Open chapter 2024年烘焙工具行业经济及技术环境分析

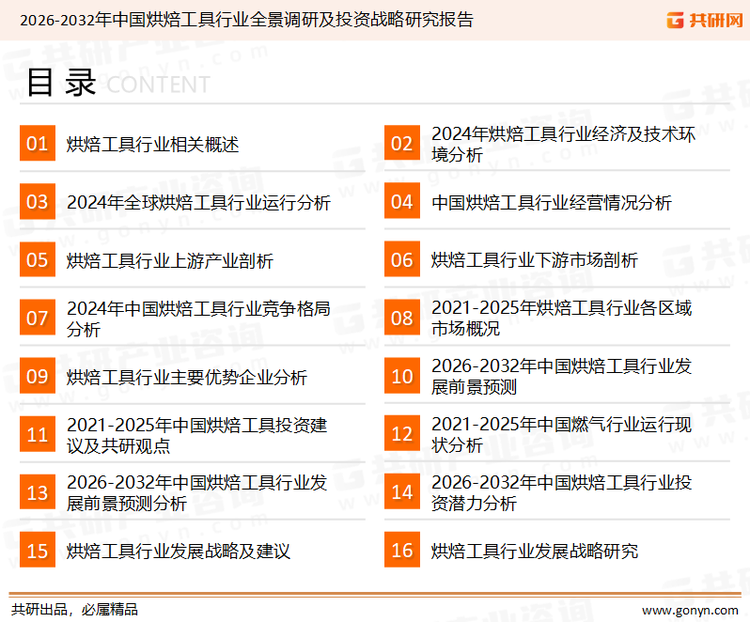[563, 144]
